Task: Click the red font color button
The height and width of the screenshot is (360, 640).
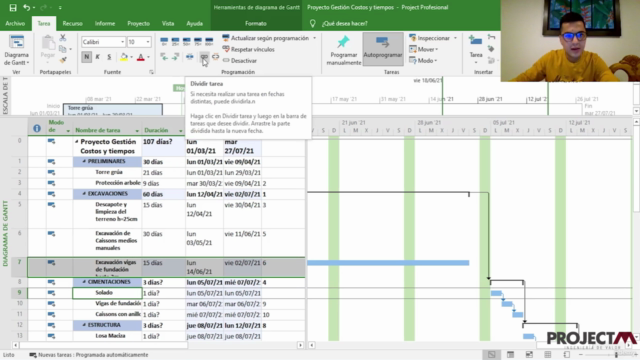Action: coord(141,57)
